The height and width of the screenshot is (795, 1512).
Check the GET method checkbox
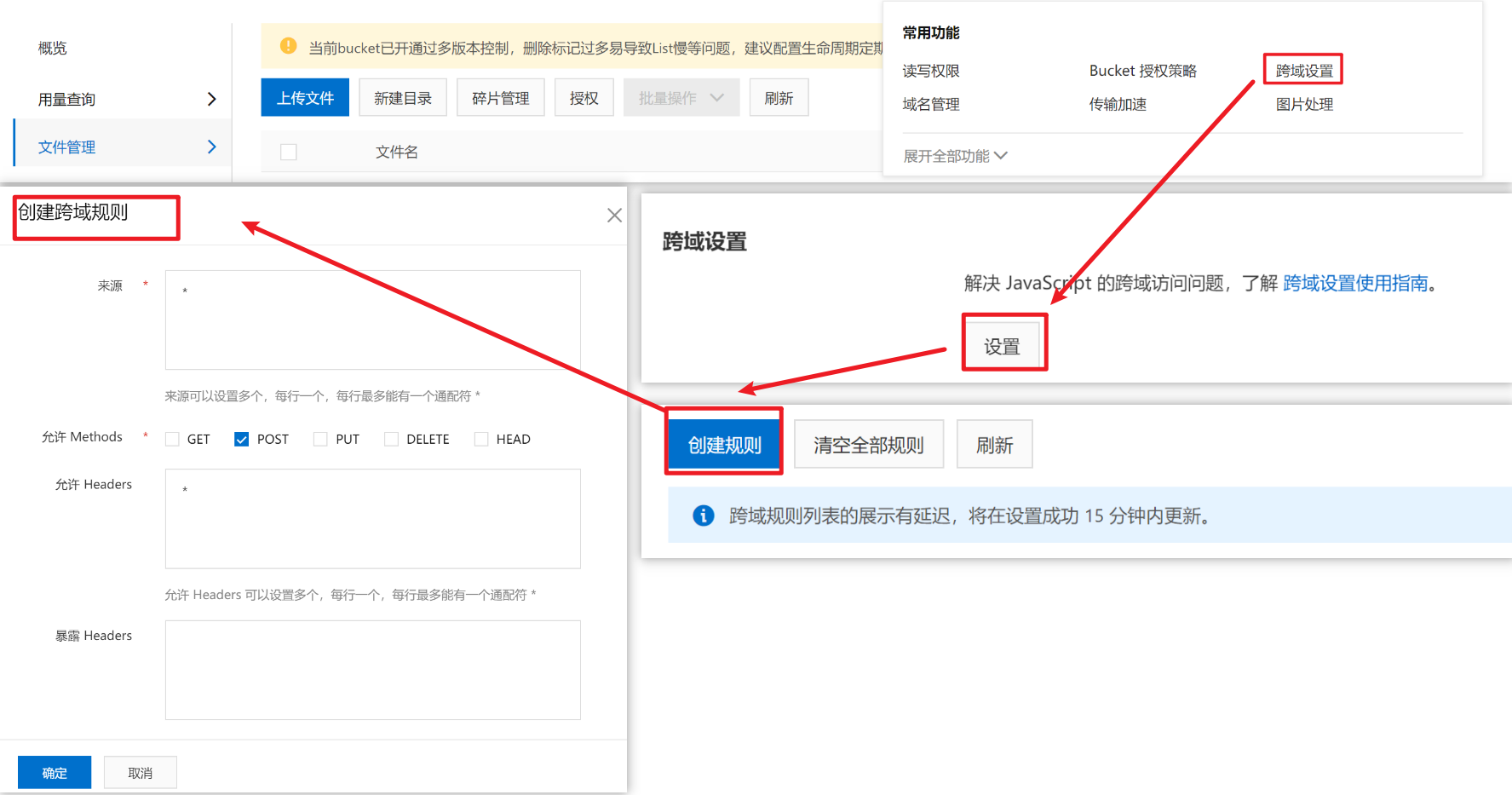(173, 440)
